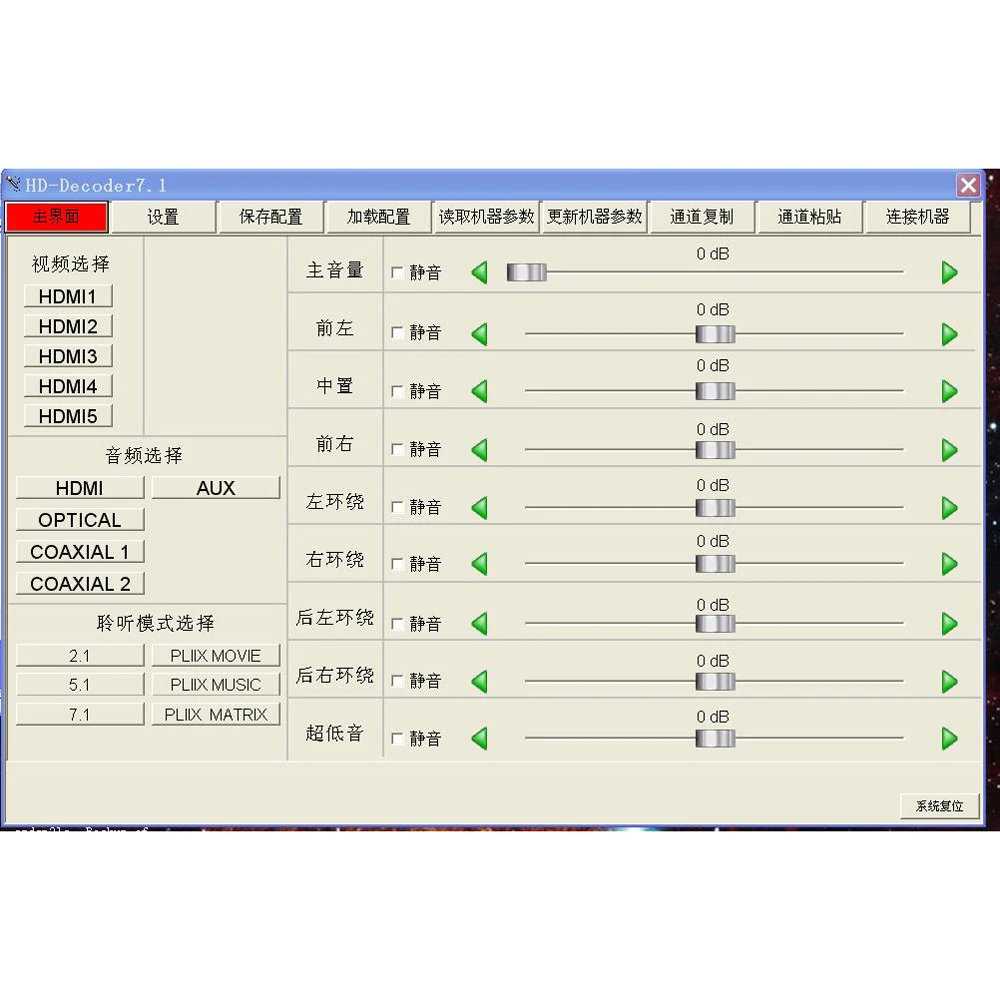Mute the 中置 channel
This screenshot has height=1000, width=1000.
tap(397, 391)
